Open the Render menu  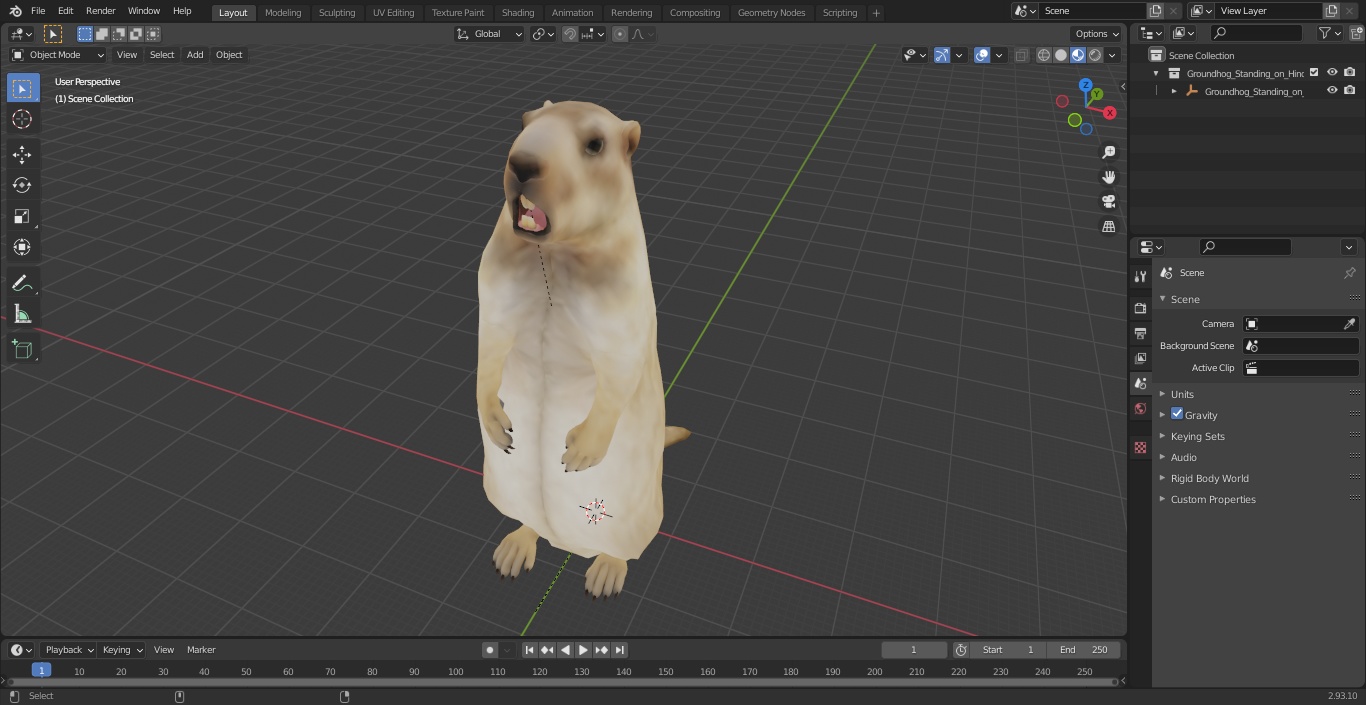pos(100,11)
